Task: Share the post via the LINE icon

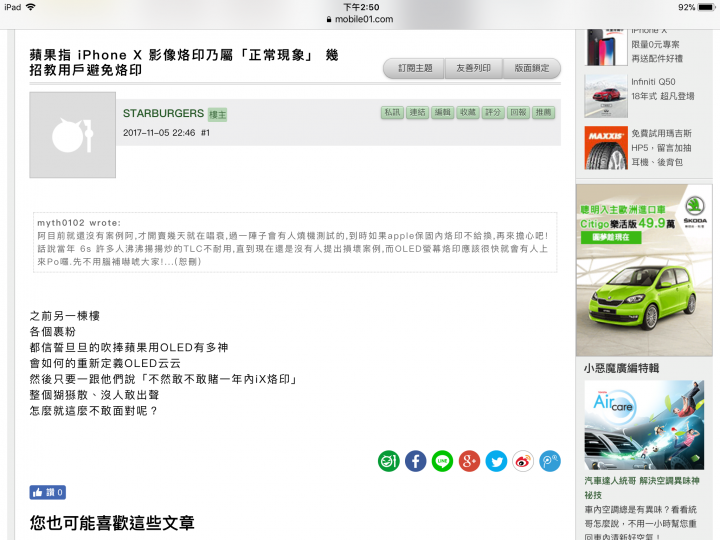Action: [442, 461]
